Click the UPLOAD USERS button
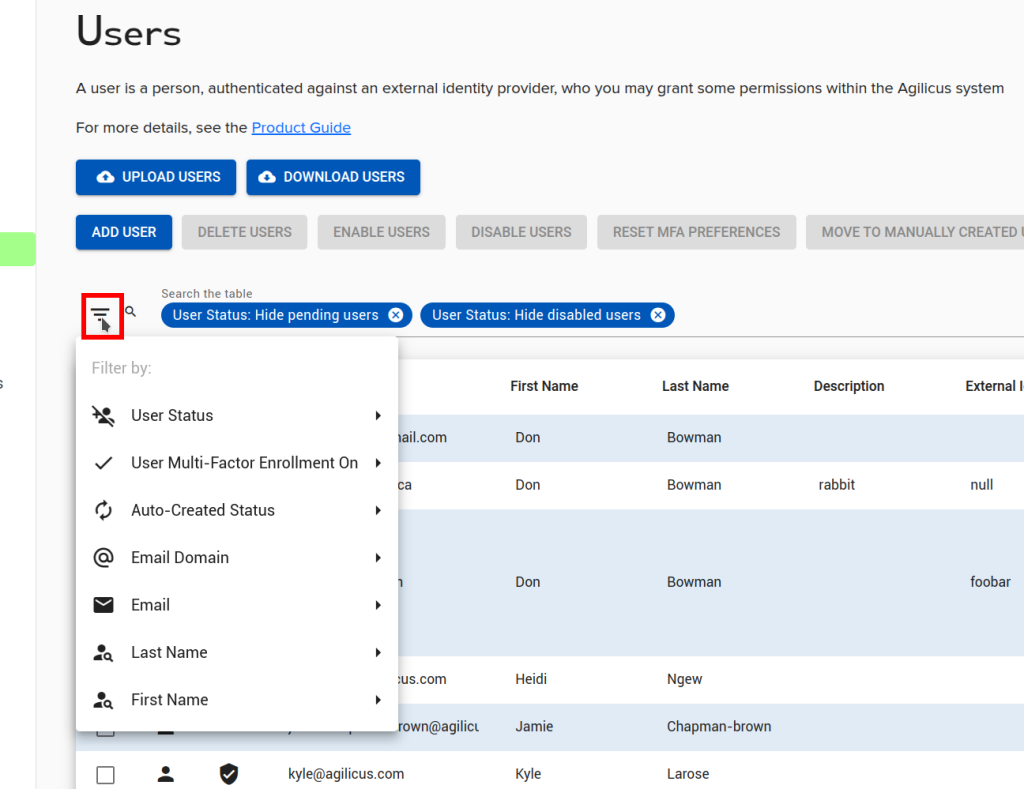 [x=156, y=177]
